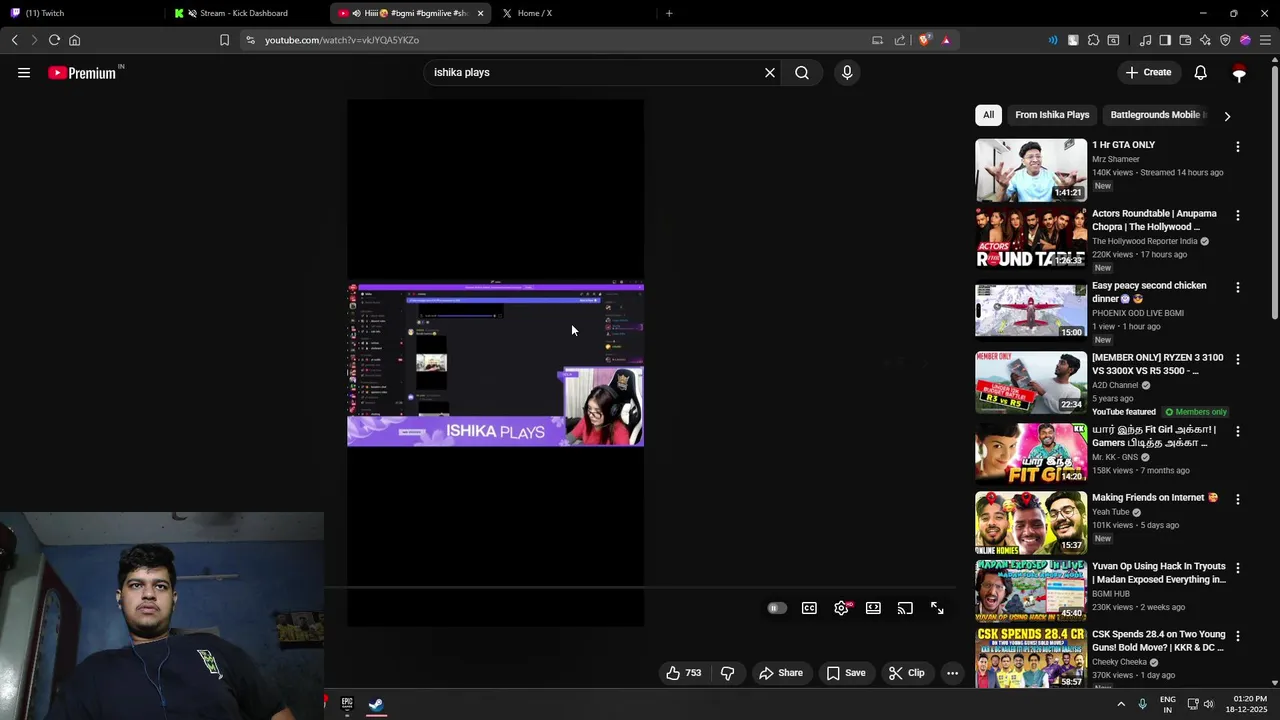Open more actions three-dot button under video
Screen dimensions: 1280x720
click(x=953, y=673)
